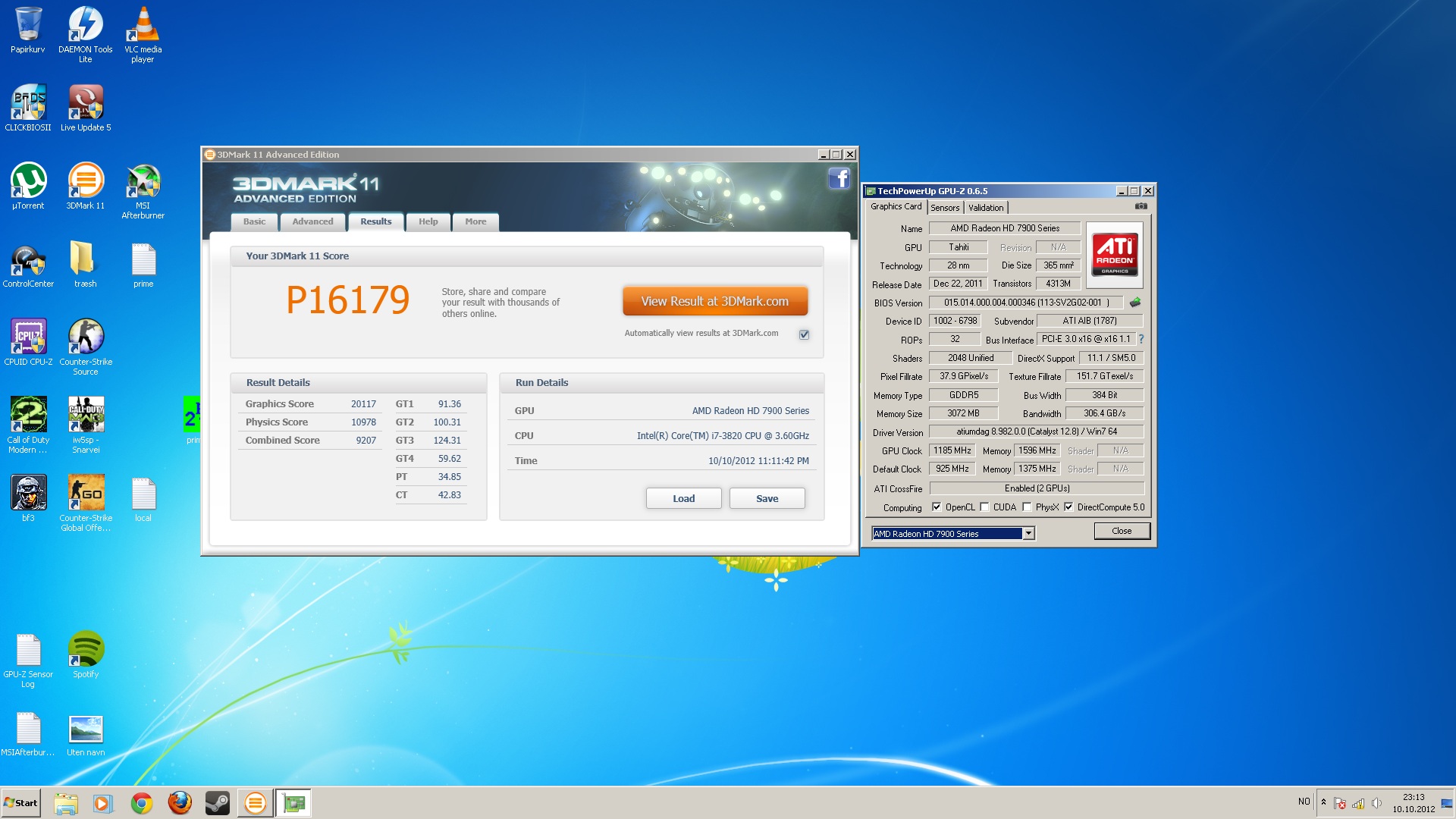Open Spotify desktop shortcut
The width and height of the screenshot is (1456, 819).
pos(86,654)
